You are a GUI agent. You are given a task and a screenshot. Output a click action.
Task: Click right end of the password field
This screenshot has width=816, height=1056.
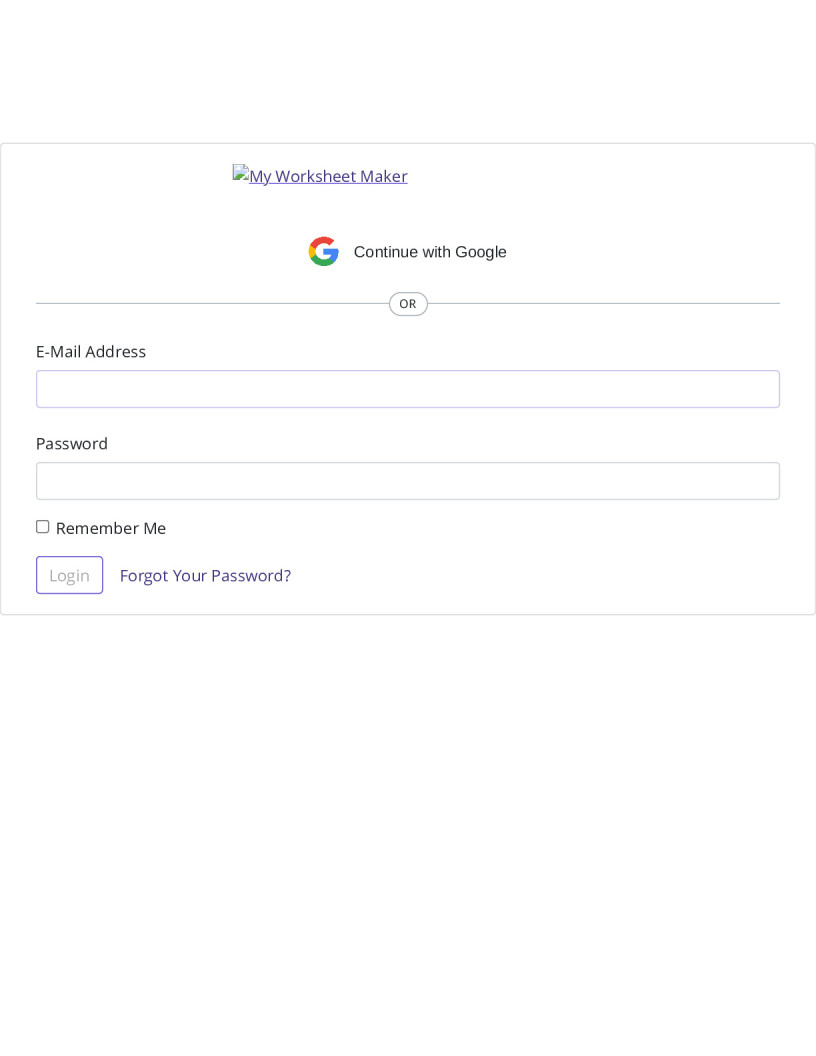click(768, 481)
